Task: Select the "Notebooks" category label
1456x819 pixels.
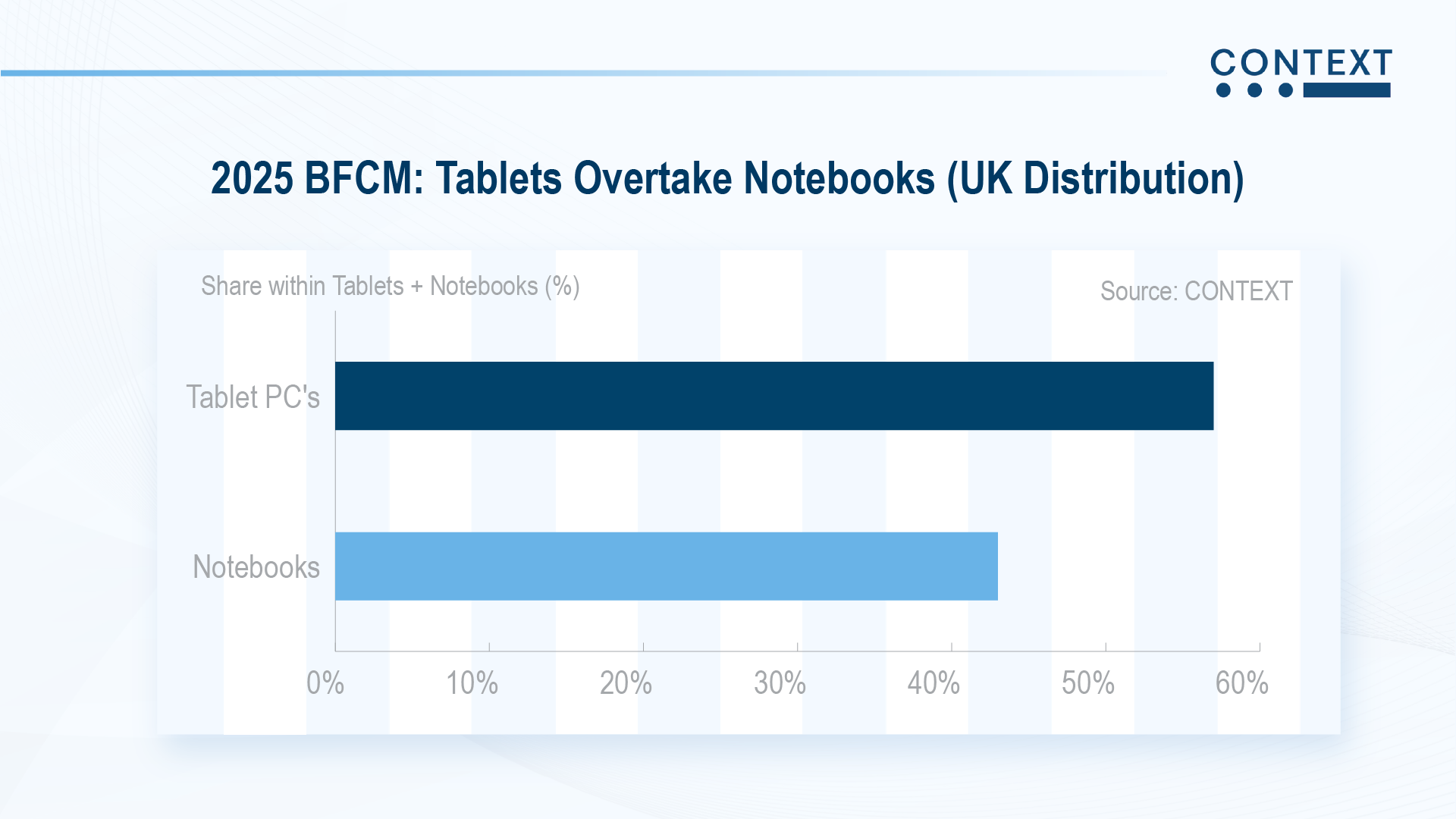Action: pos(256,567)
